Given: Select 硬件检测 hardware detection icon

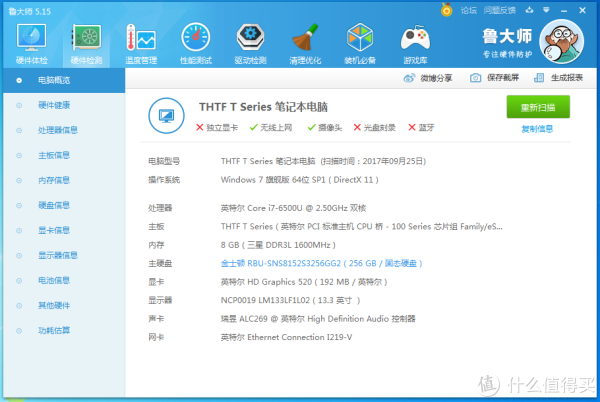Looking at the screenshot, I should pyautogui.click(x=86, y=44).
